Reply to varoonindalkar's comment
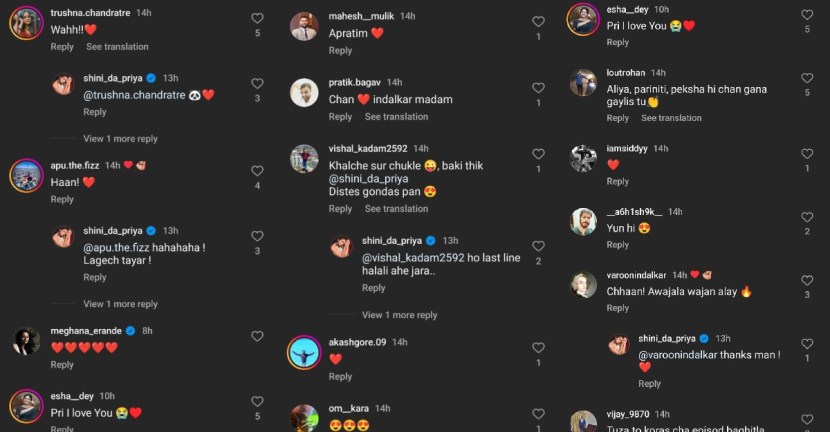The height and width of the screenshot is (432, 830). pos(617,308)
